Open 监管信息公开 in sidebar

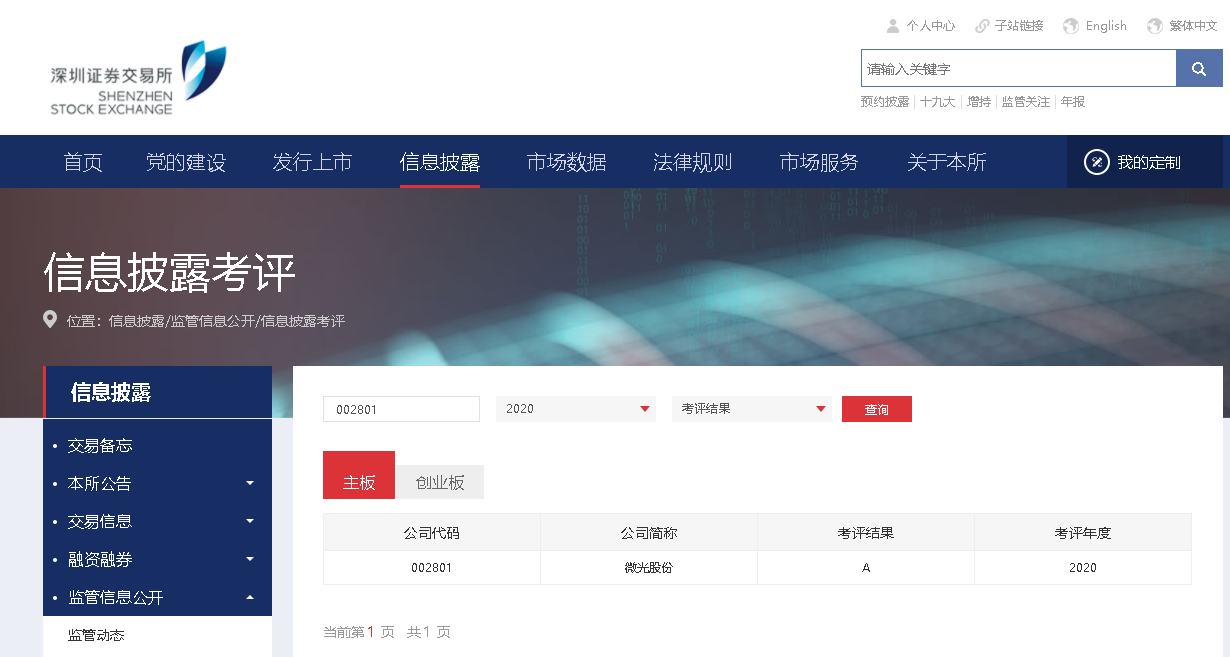pos(115,598)
